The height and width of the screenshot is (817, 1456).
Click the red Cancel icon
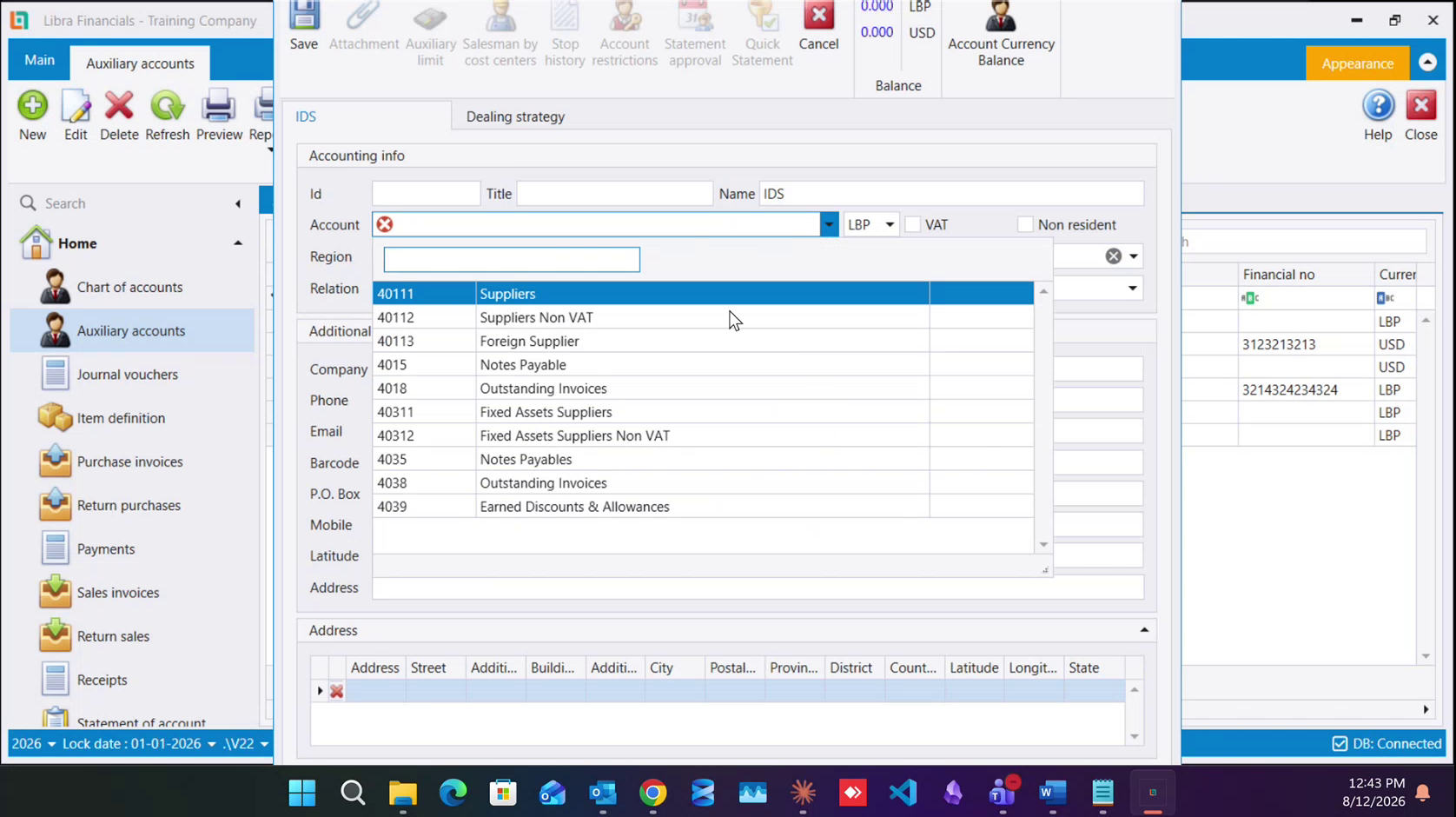(818, 16)
